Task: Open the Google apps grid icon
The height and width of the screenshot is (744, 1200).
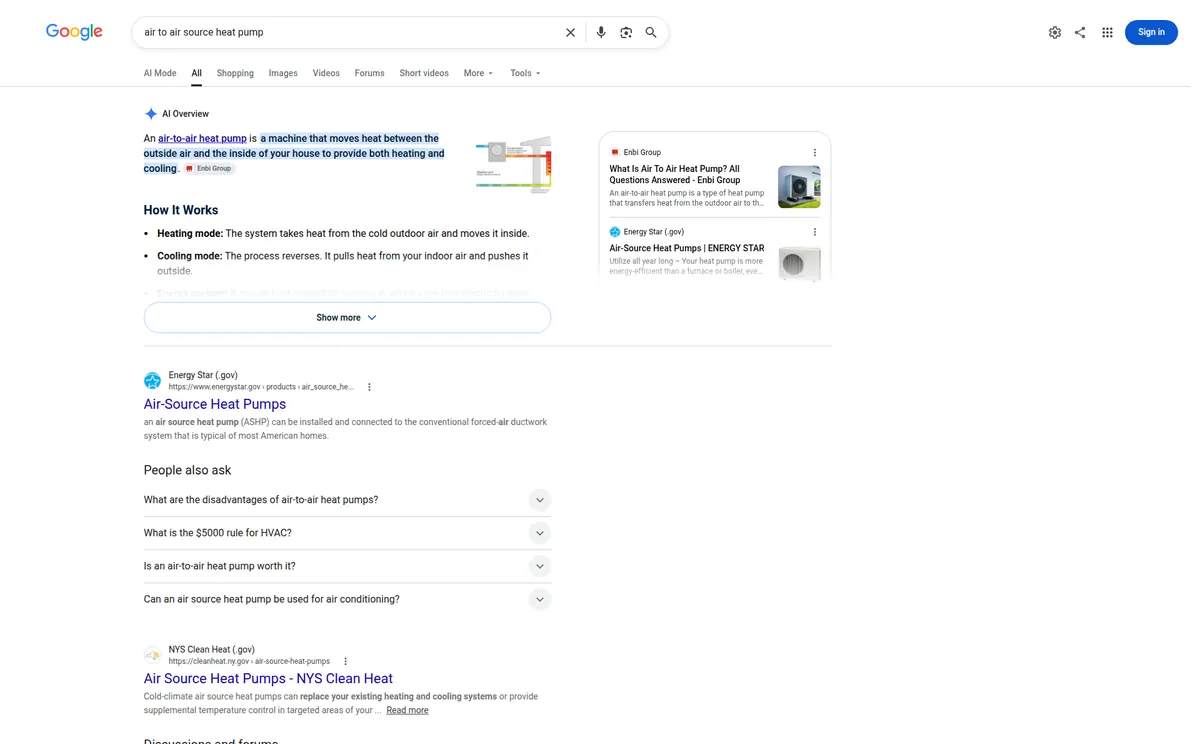Action: click(1107, 32)
